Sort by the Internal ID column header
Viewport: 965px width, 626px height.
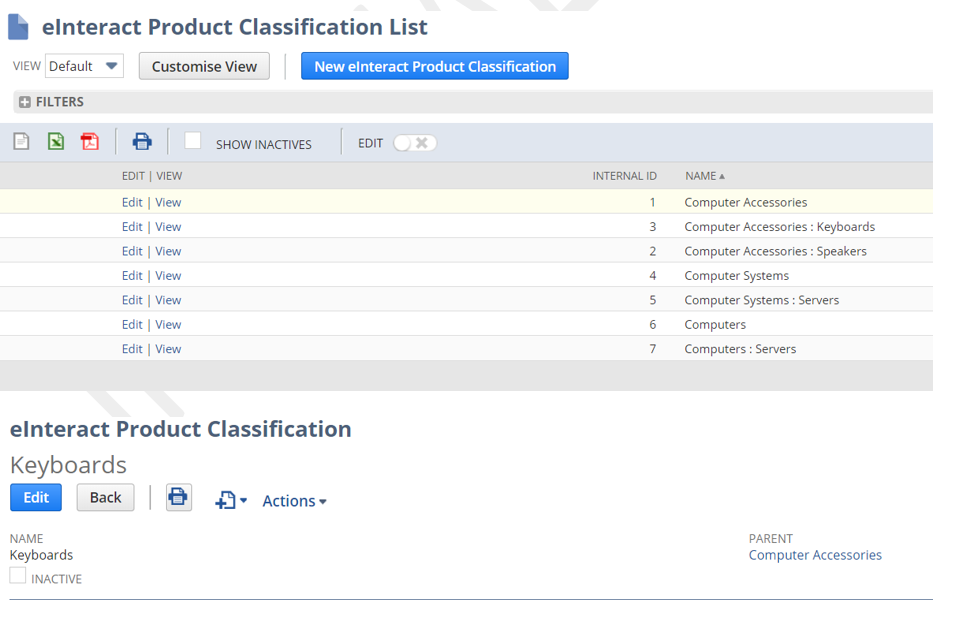624,176
